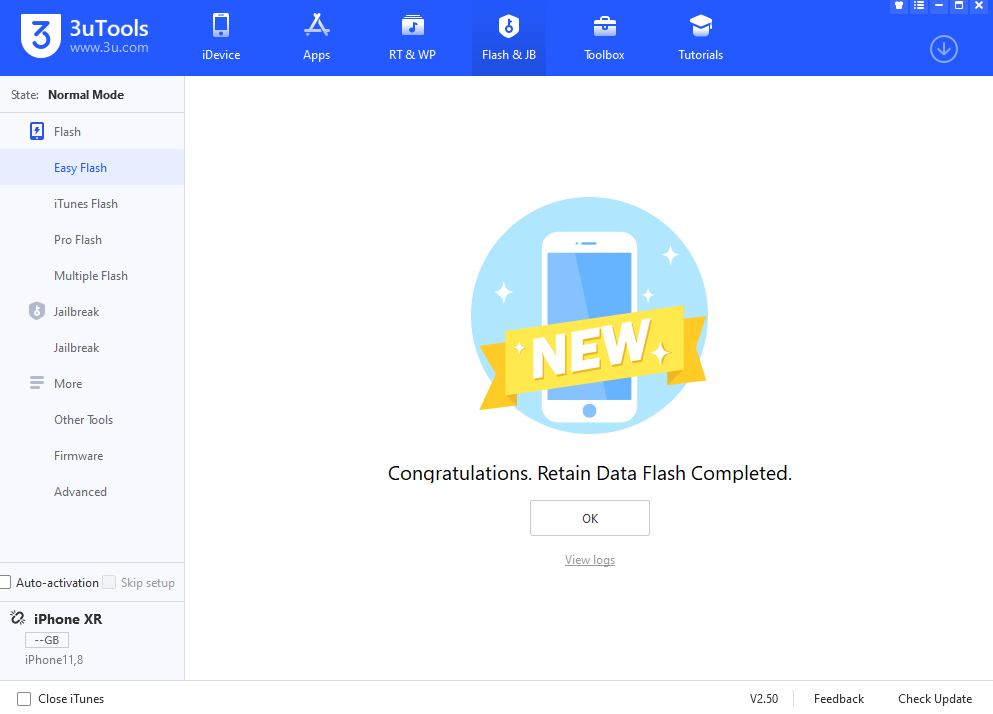Viewport: 993px width, 714px height.
Task: Open the Toolbox icon
Action: [x=604, y=26]
